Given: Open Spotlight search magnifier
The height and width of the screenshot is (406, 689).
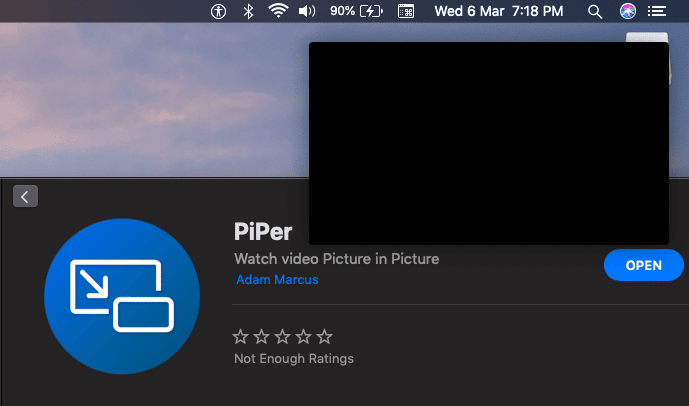Looking at the screenshot, I should click(x=595, y=11).
